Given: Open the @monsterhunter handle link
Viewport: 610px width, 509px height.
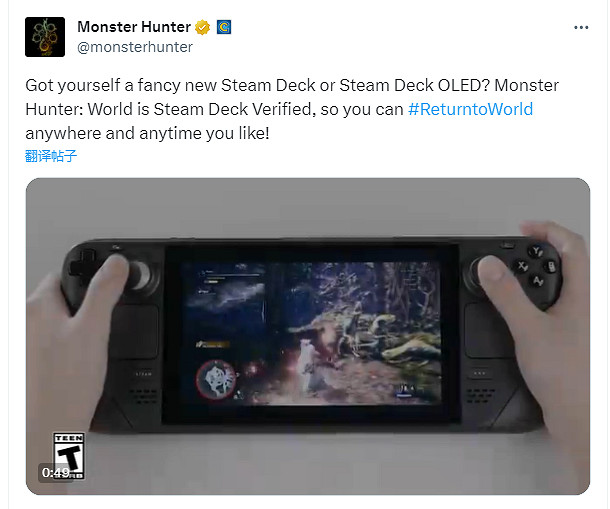Looking at the screenshot, I should [135, 47].
